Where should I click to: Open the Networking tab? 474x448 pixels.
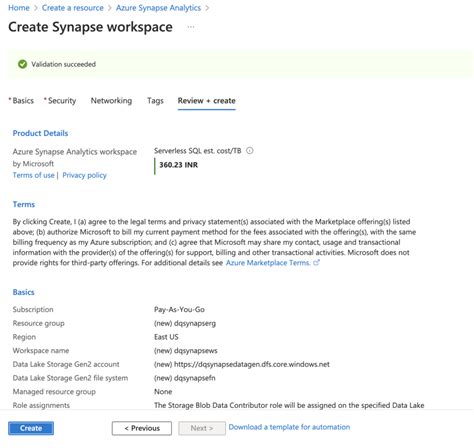click(111, 101)
